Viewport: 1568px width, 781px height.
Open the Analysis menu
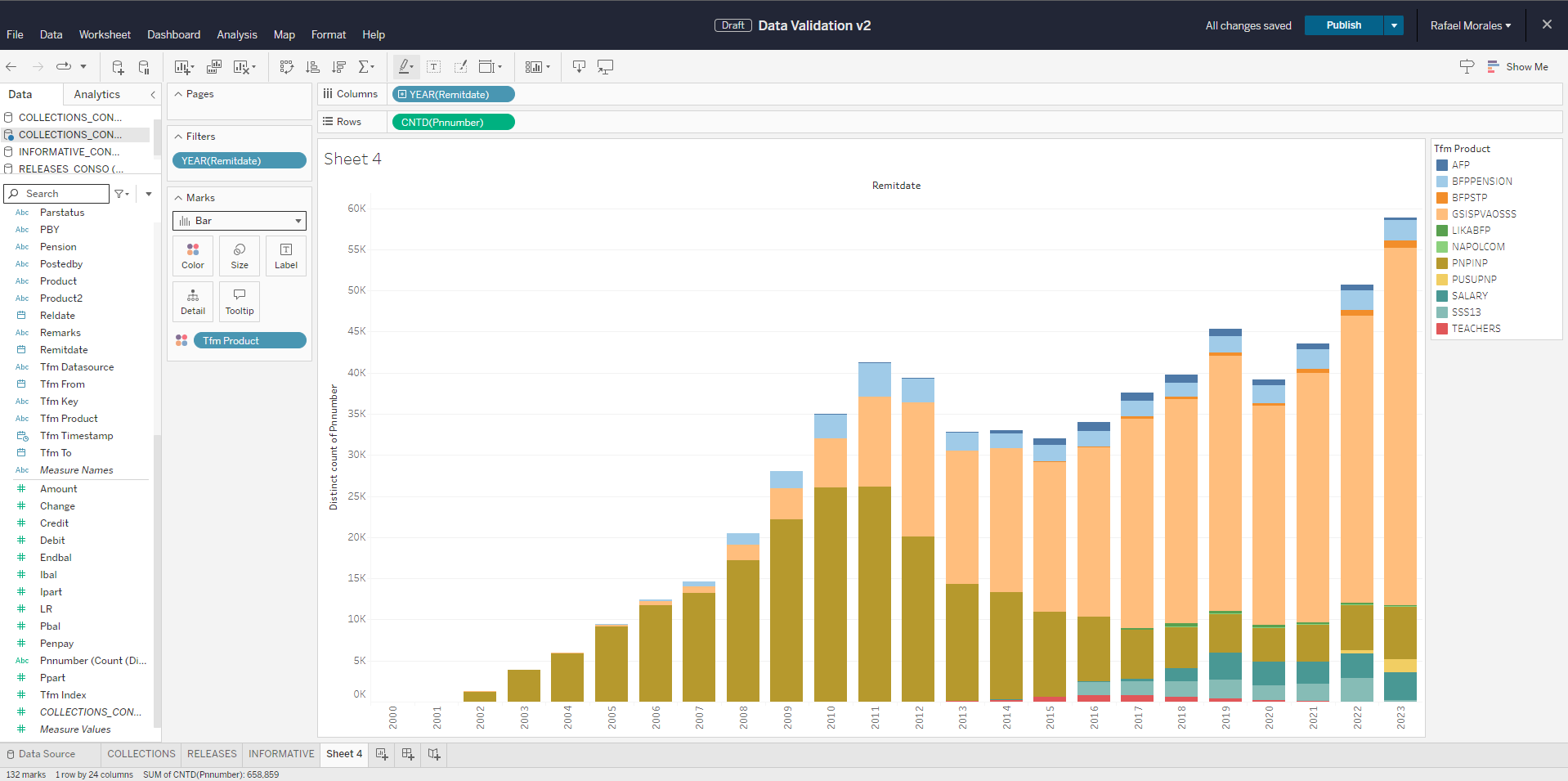coord(237,34)
